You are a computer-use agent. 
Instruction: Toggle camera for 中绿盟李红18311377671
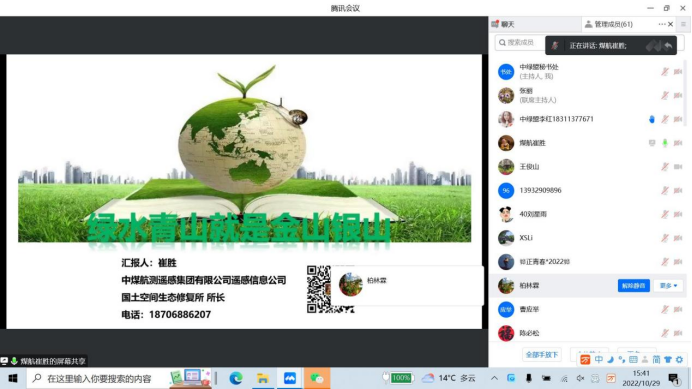(x=678, y=119)
